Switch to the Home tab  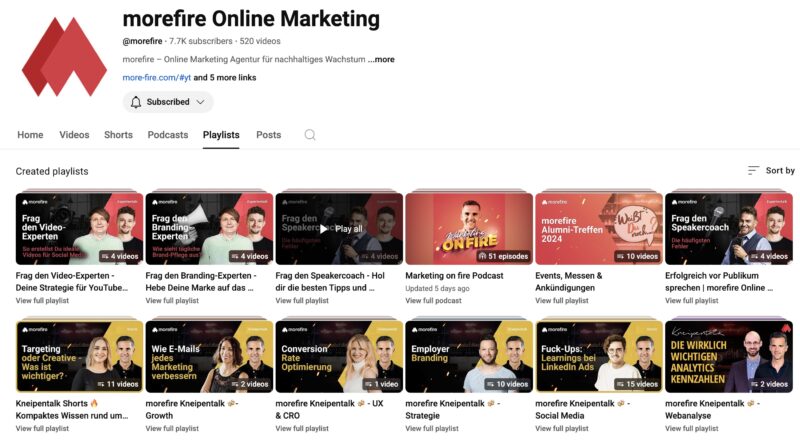pos(30,135)
